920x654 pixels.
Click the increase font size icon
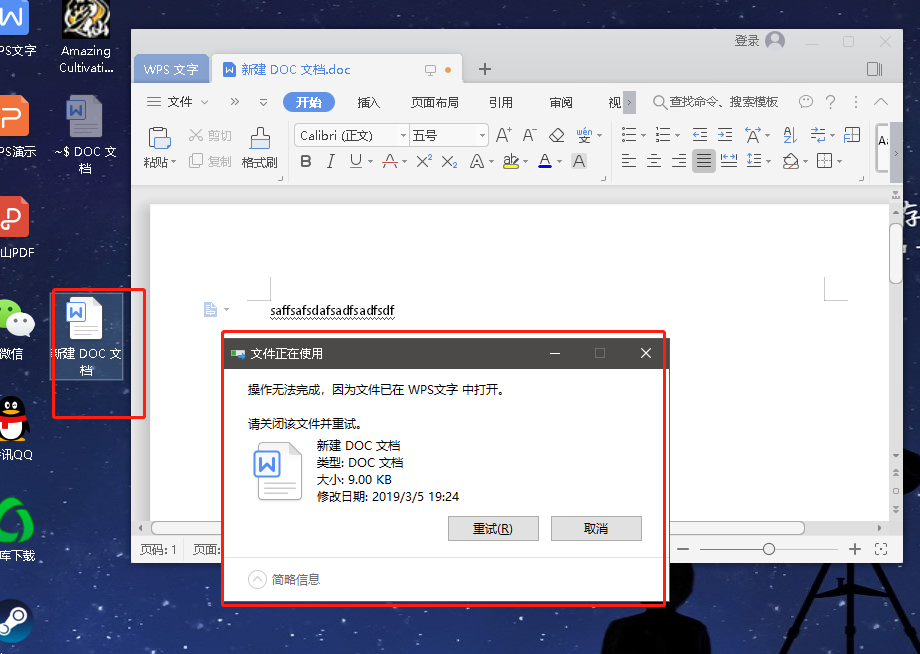tap(504, 135)
